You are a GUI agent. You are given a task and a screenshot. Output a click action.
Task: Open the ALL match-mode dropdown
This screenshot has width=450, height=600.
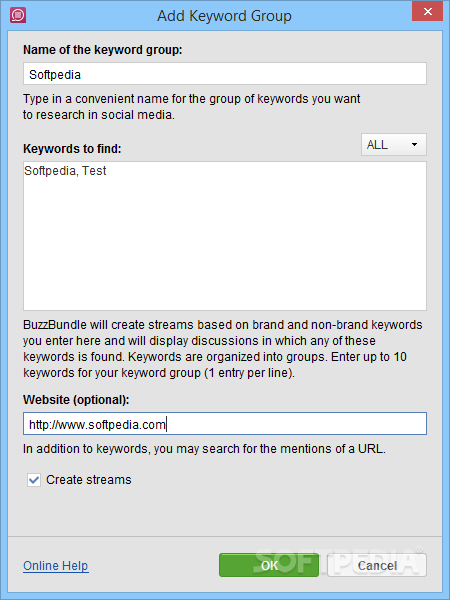[393, 145]
